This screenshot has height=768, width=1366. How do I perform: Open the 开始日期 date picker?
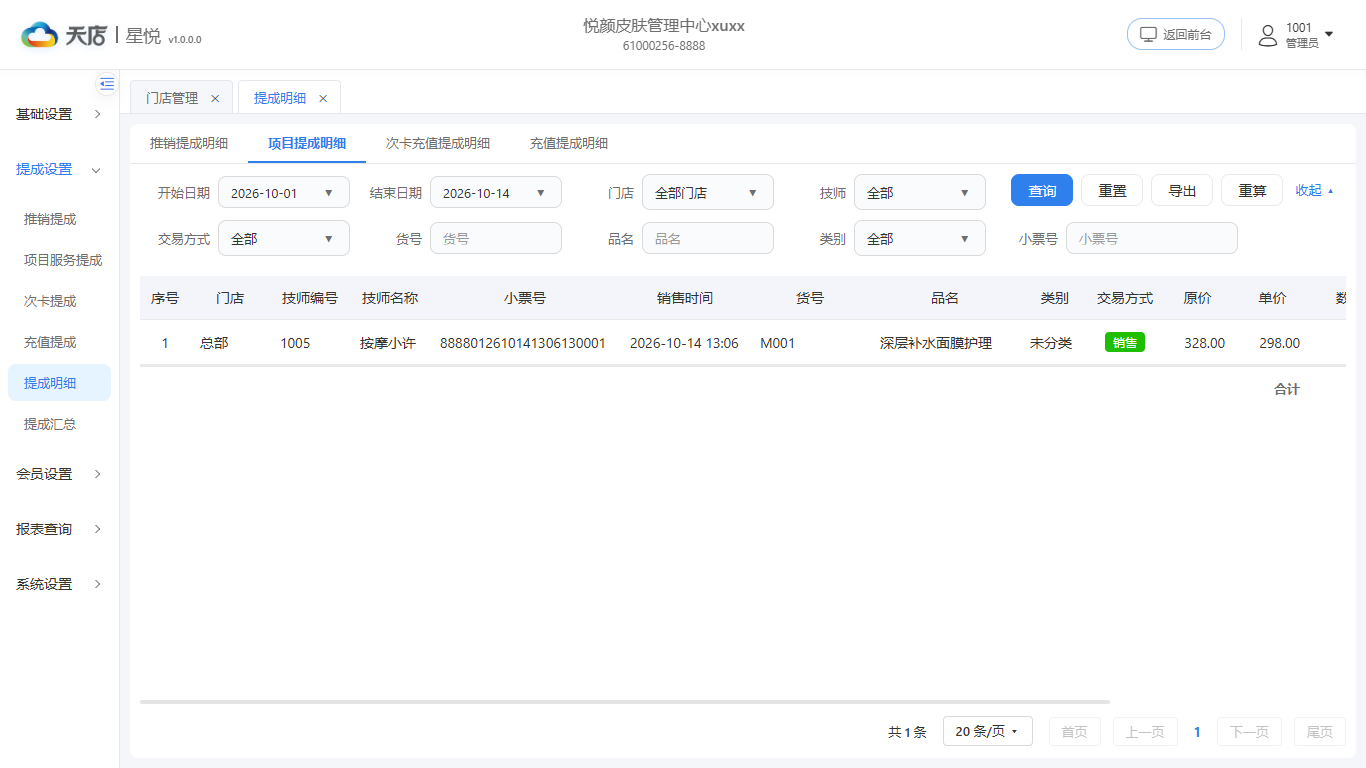tap(284, 192)
